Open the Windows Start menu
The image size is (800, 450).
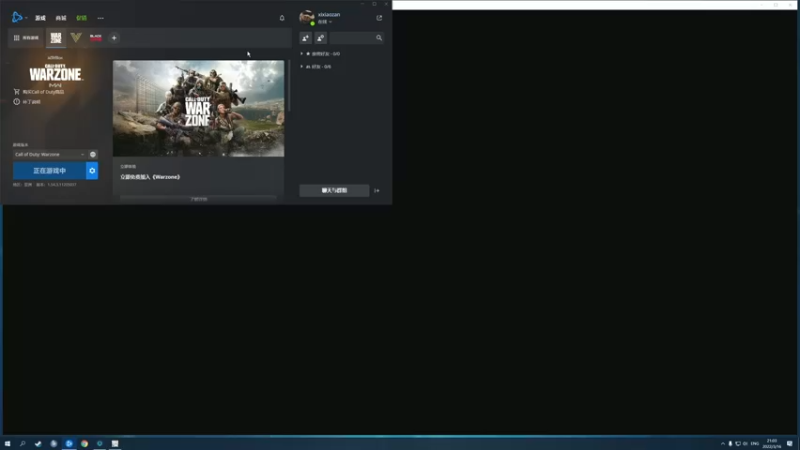pyautogui.click(x=7, y=443)
